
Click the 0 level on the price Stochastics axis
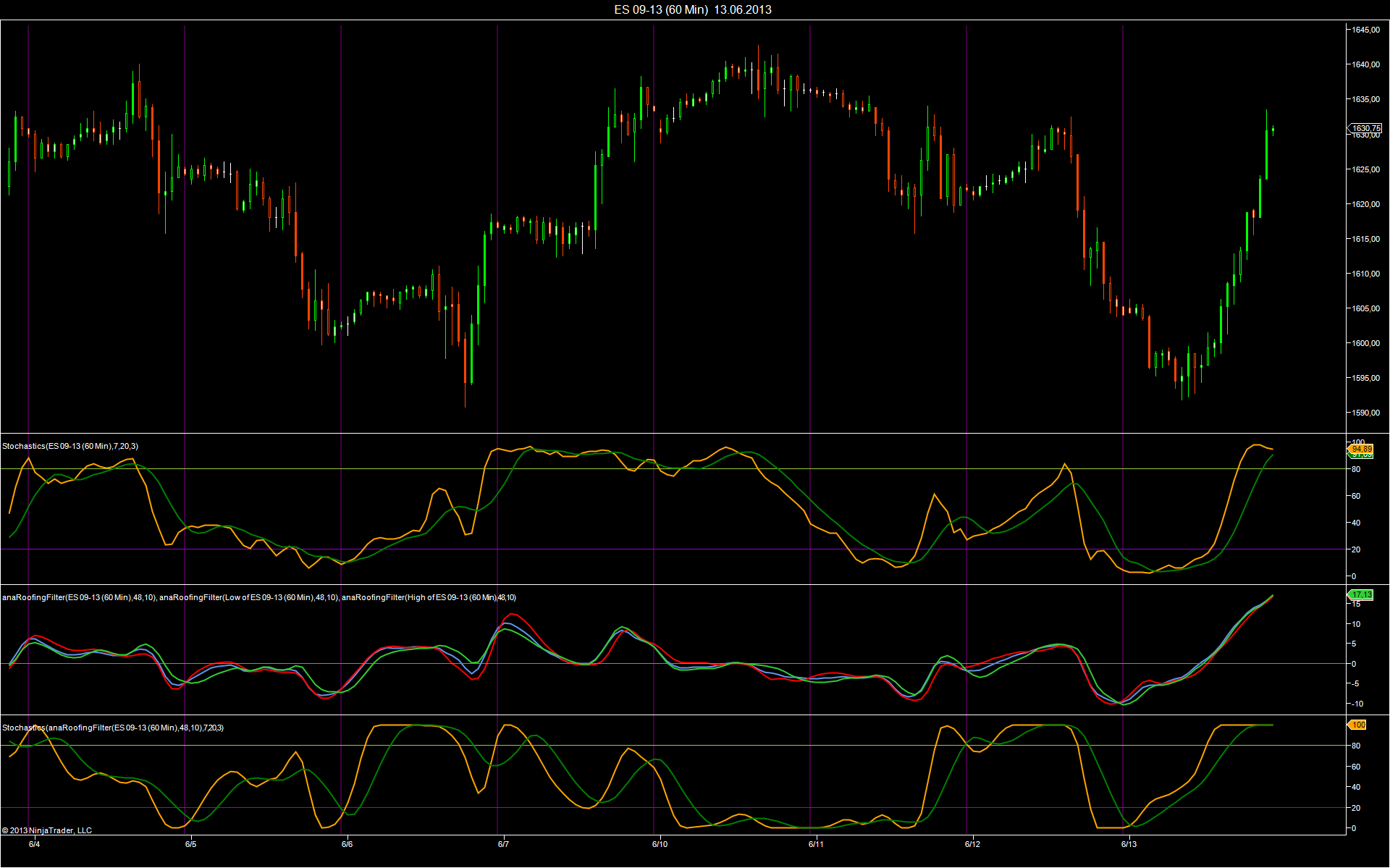pos(1354,576)
